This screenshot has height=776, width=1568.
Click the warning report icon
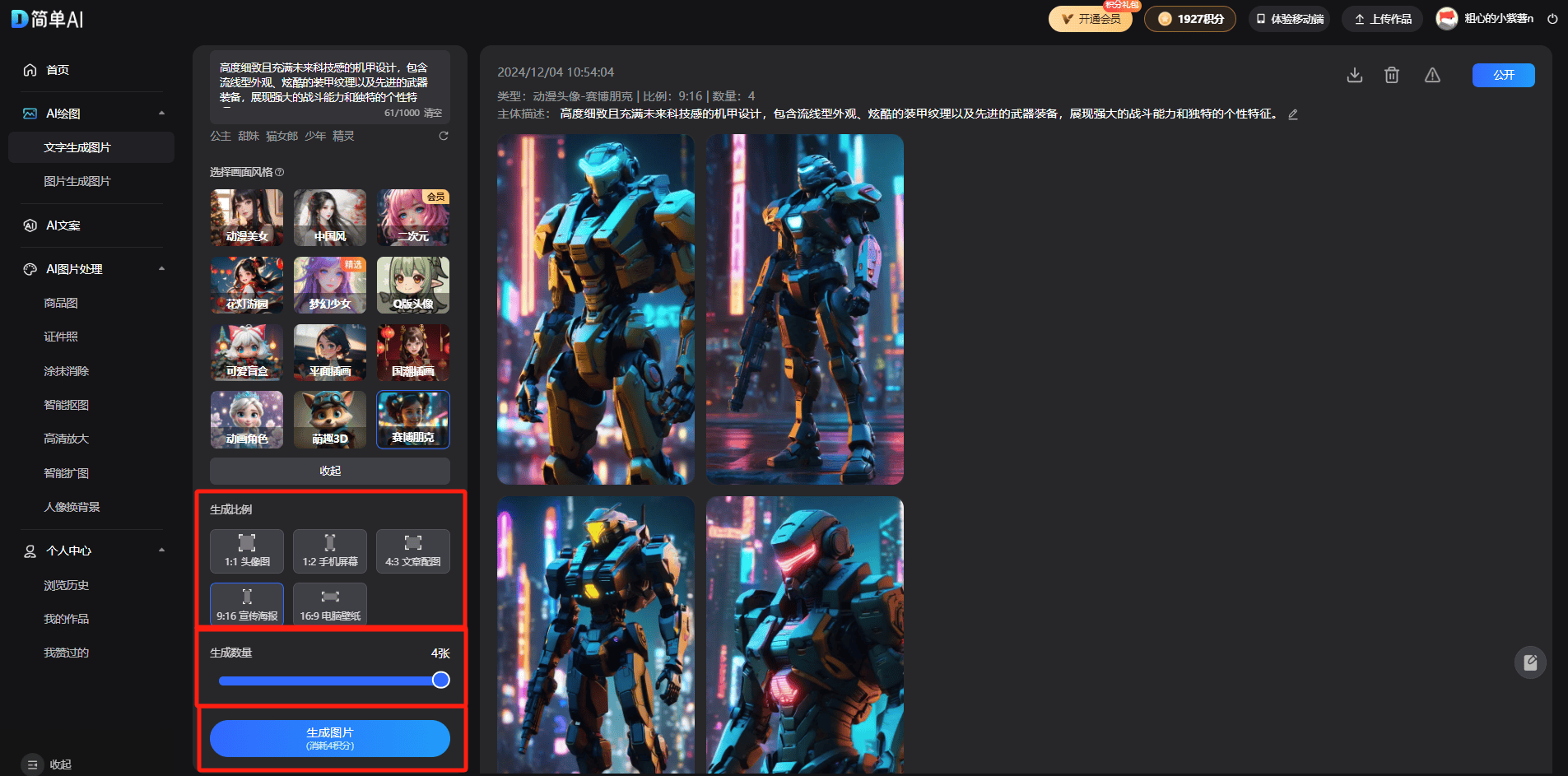tap(1432, 76)
